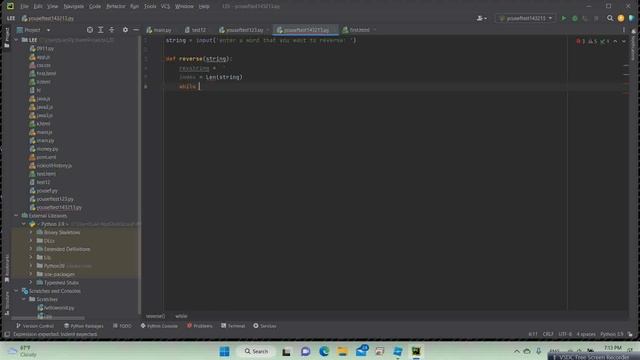Open PyCharm icon on taskbar
The width and height of the screenshot is (640, 360).
click(x=416, y=351)
